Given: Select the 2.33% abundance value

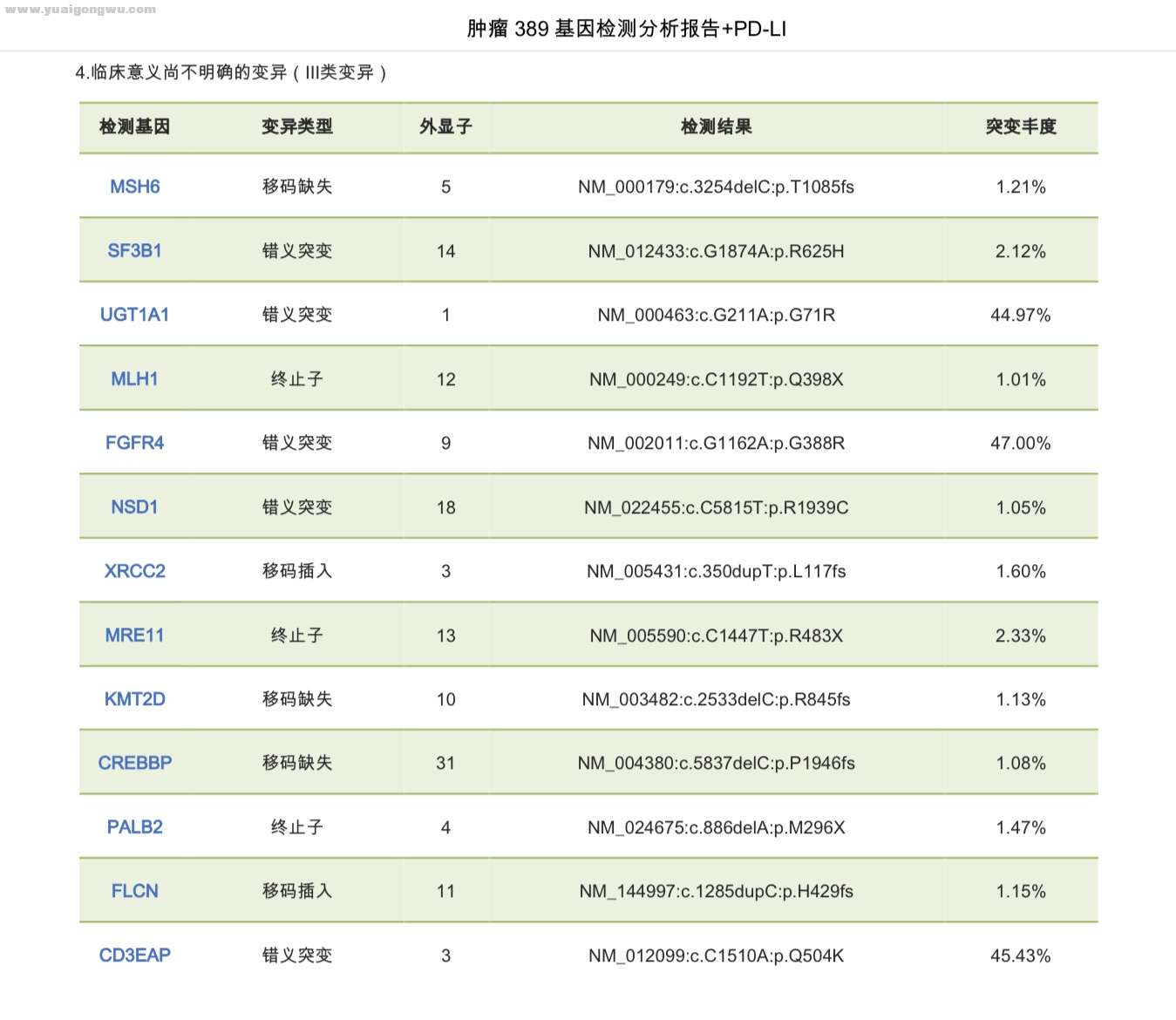Looking at the screenshot, I should tap(1021, 636).
